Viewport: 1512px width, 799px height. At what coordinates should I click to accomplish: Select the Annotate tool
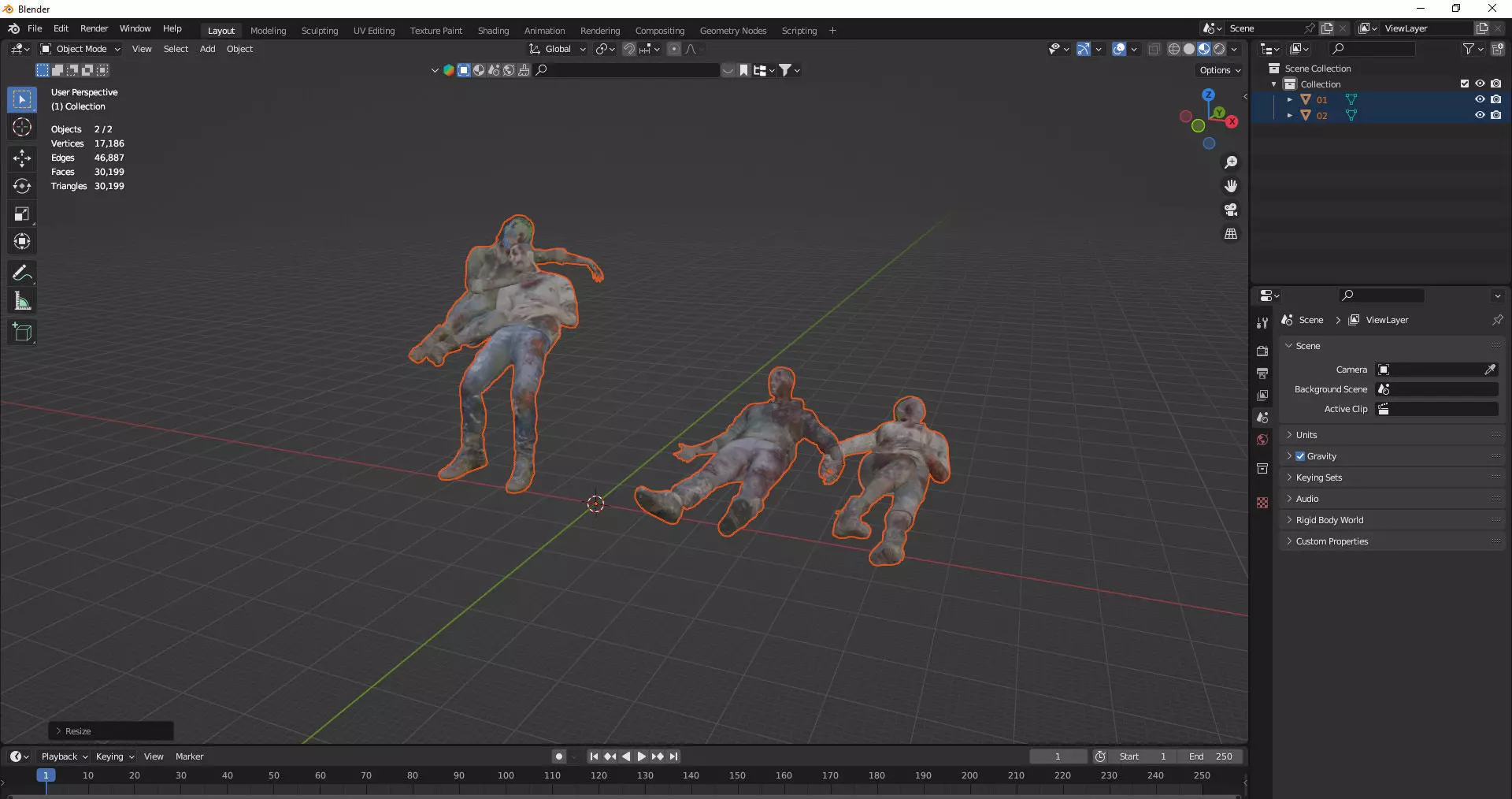click(x=22, y=273)
